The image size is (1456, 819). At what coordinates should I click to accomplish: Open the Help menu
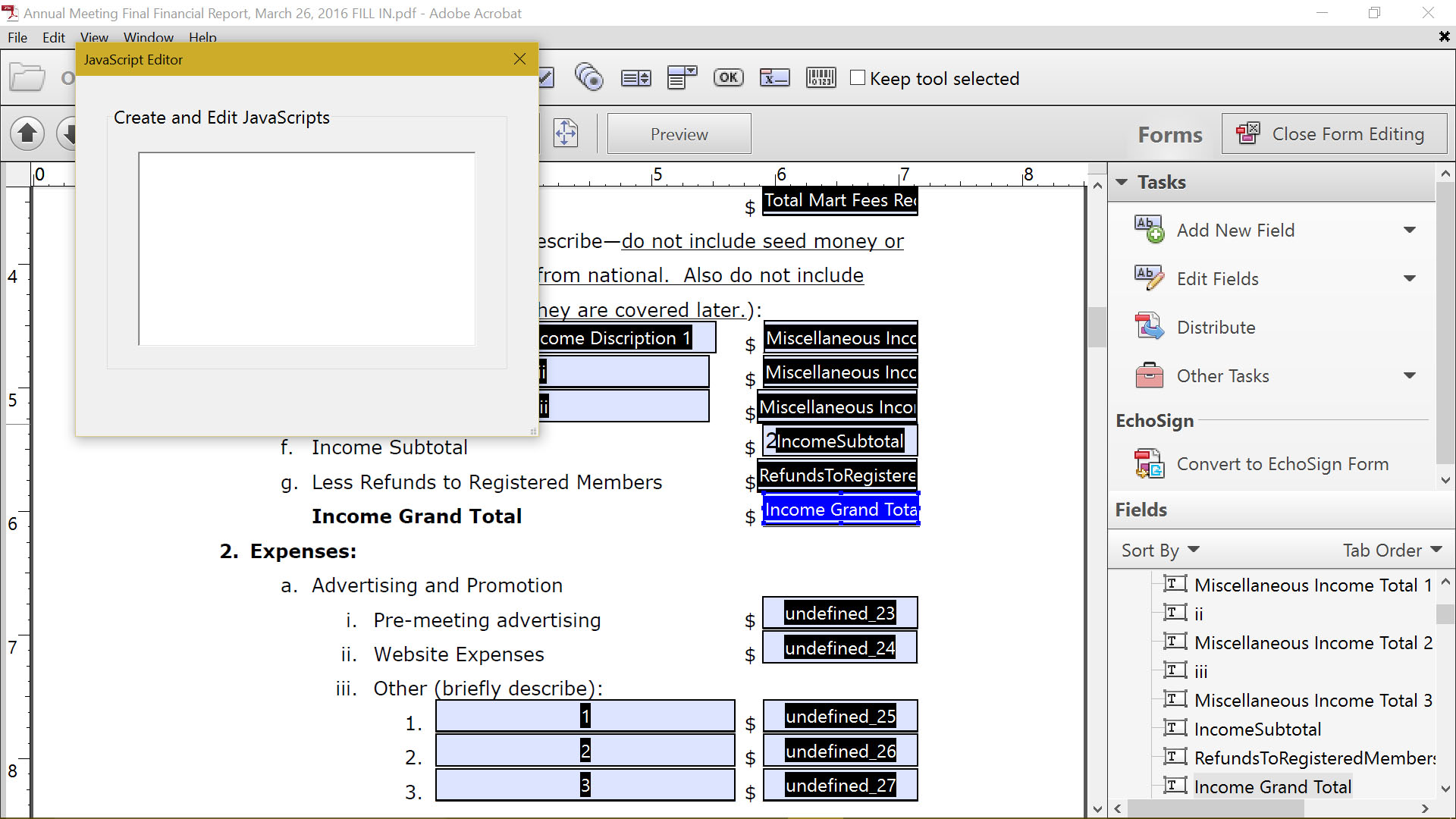pyautogui.click(x=202, y=37)
